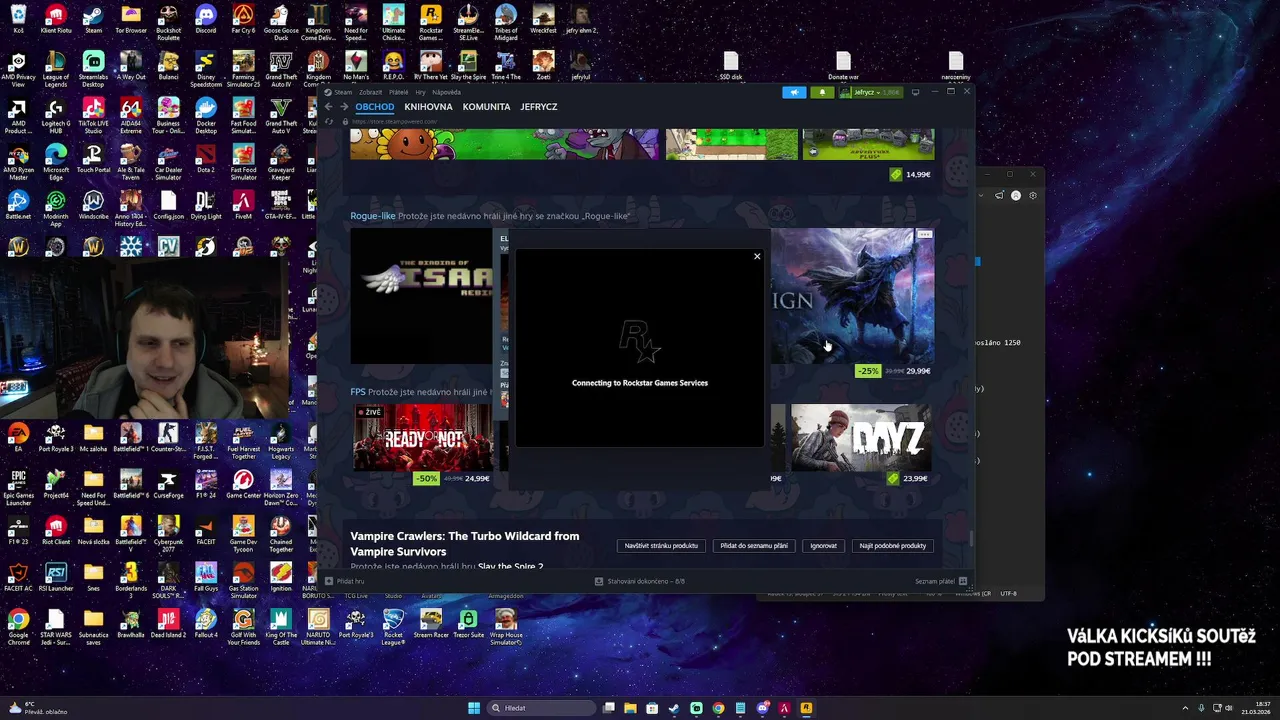1280x720 pixels.
Task: Open the Přátelé menu
Action: [x=398, y=92]
